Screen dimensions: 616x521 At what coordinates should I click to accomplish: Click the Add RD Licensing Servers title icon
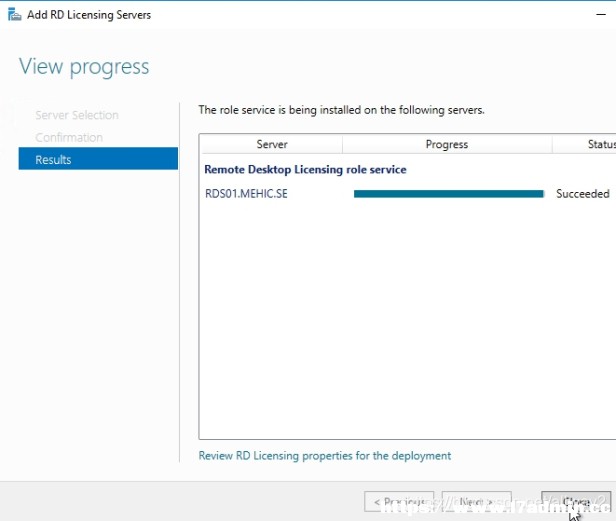coord(15,15)
